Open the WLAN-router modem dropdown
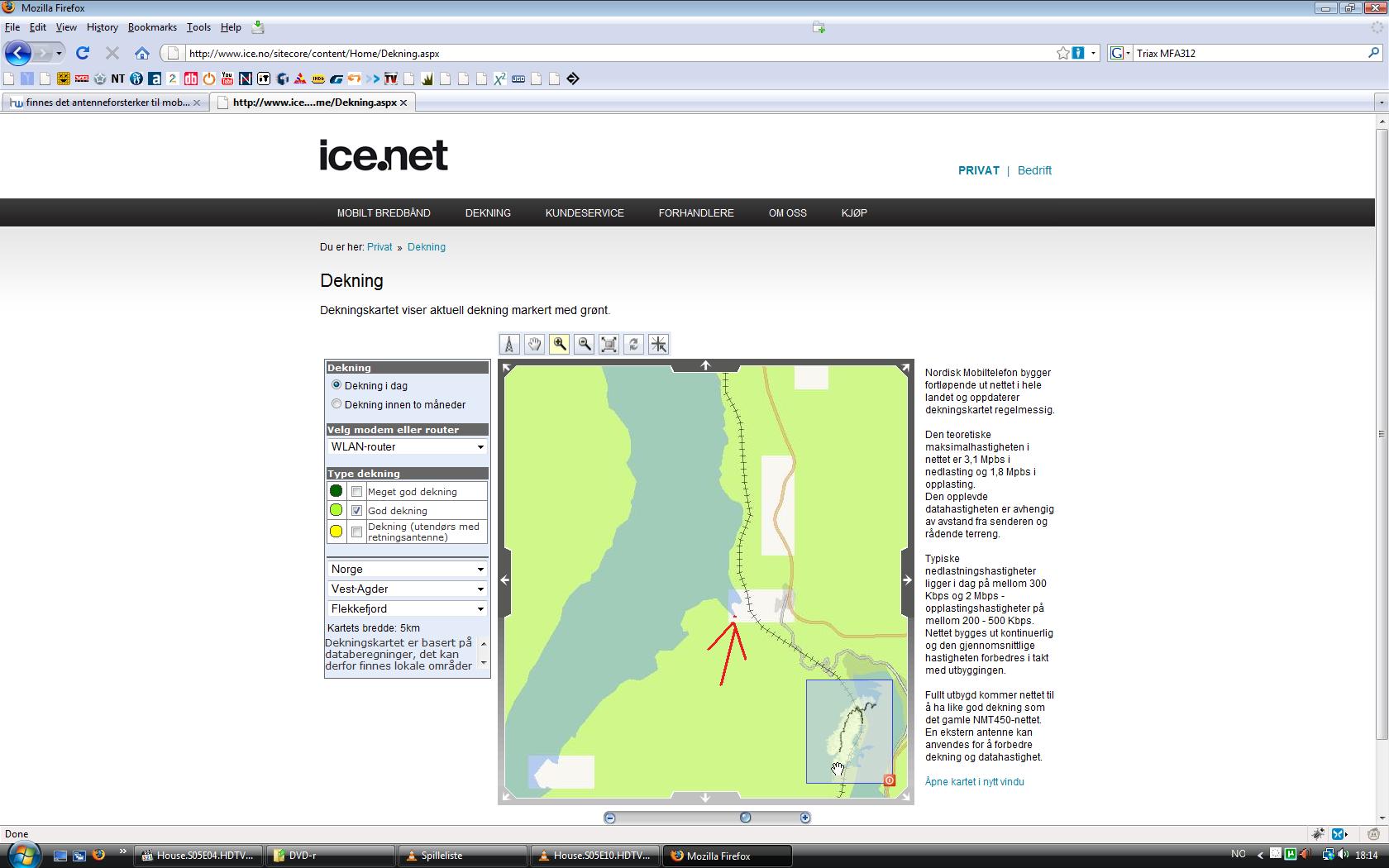 click(408, 447)
